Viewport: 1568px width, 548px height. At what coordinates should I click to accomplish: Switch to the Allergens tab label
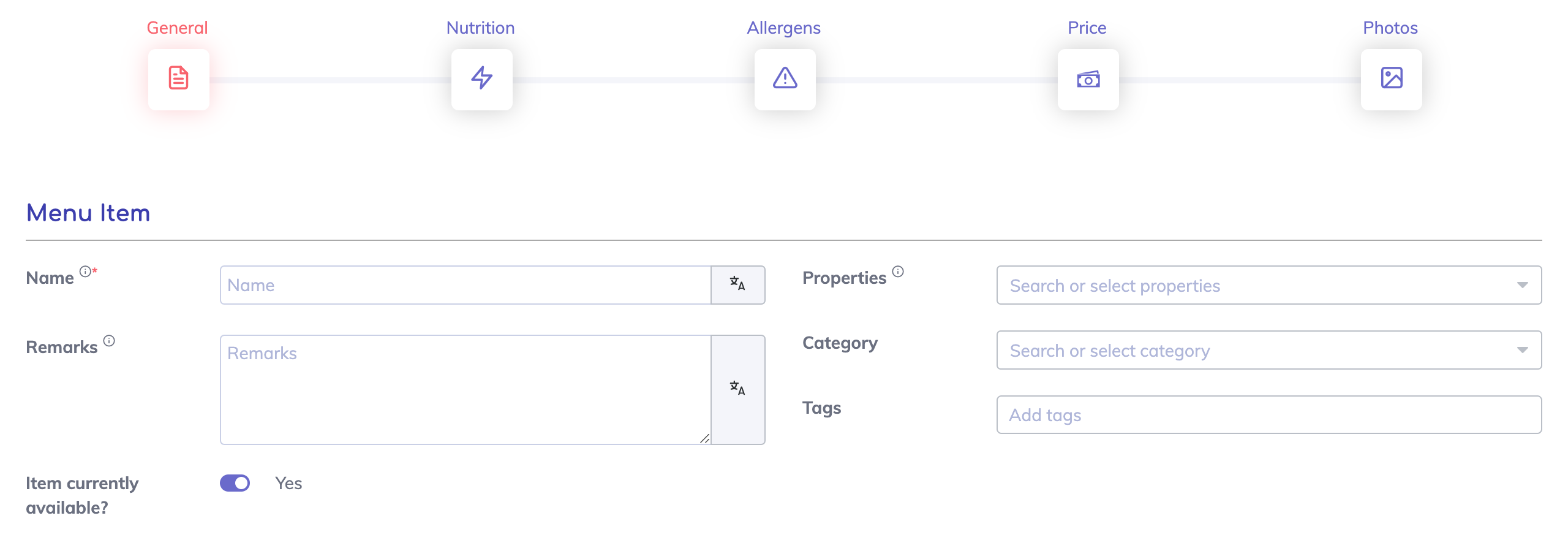[783, 28]
